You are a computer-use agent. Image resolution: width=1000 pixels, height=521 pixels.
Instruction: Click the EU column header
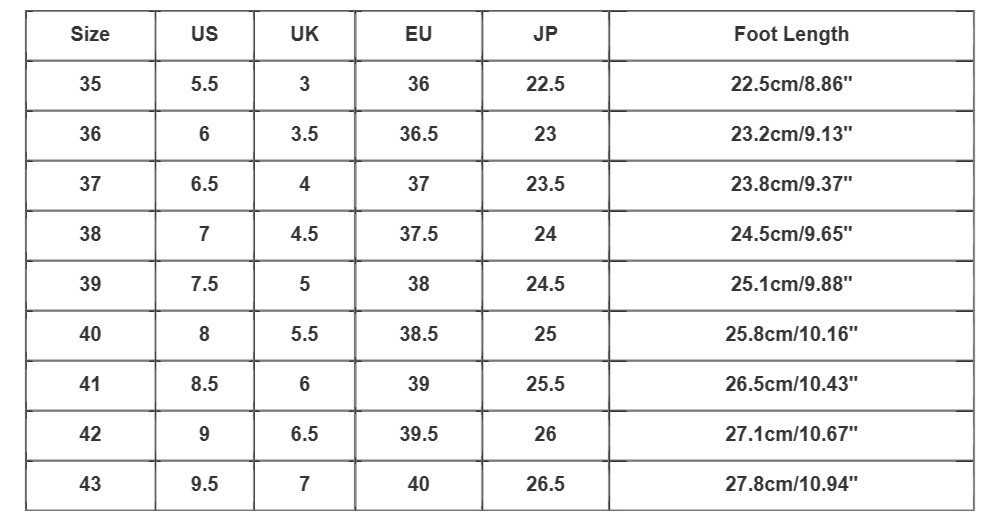click(x=418, y=36)
